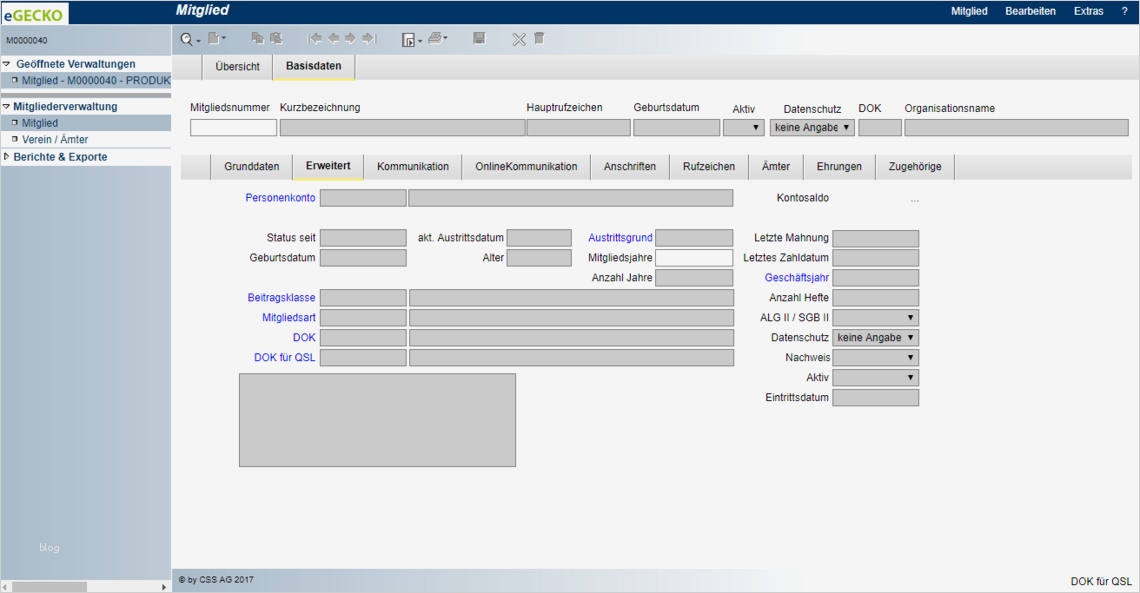Click the trash delete icon
Screen dimensions: 1140x593
click(539, 39)
